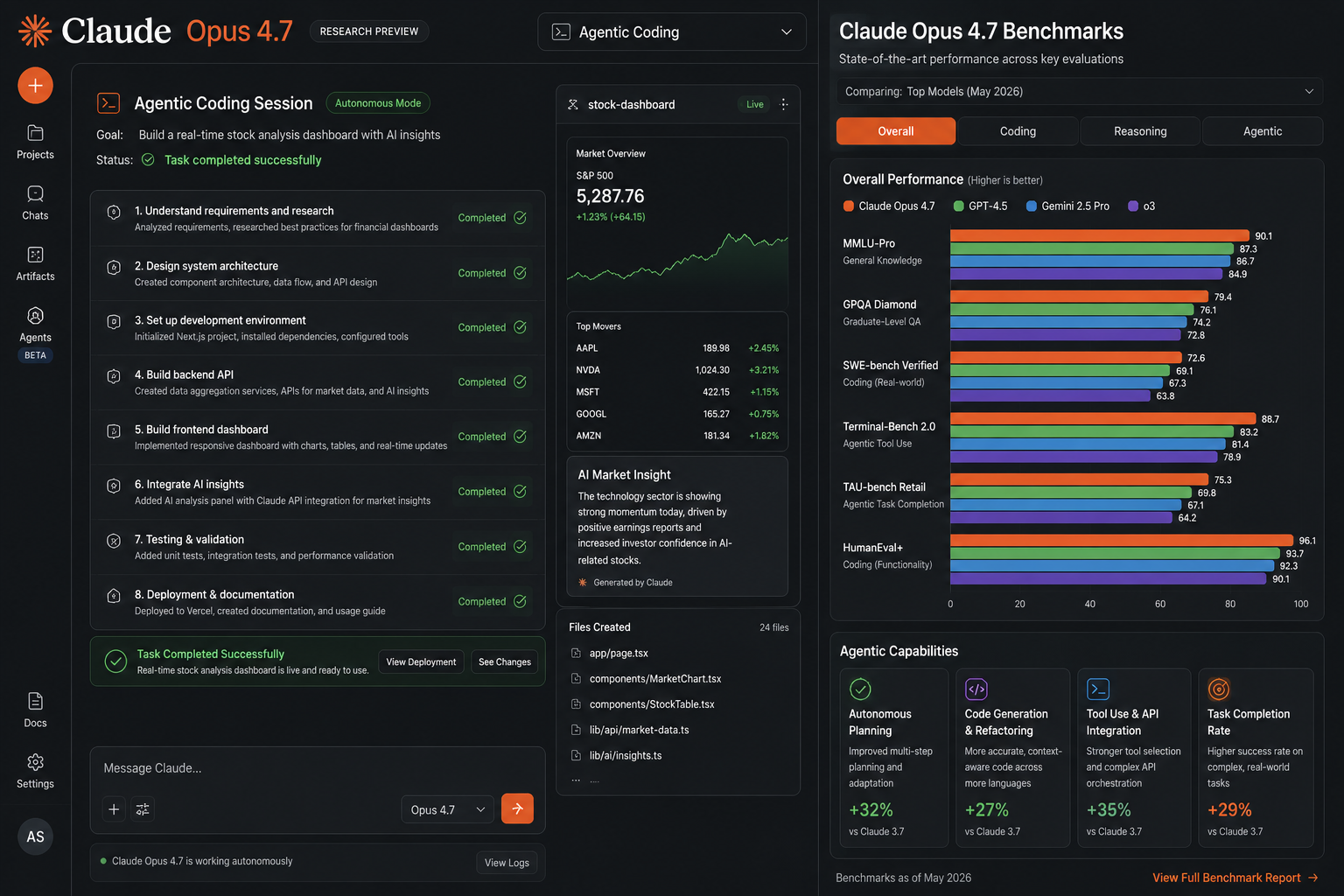
Task: Click the o3 purple legend swatch
Action: pos(1133,206)
